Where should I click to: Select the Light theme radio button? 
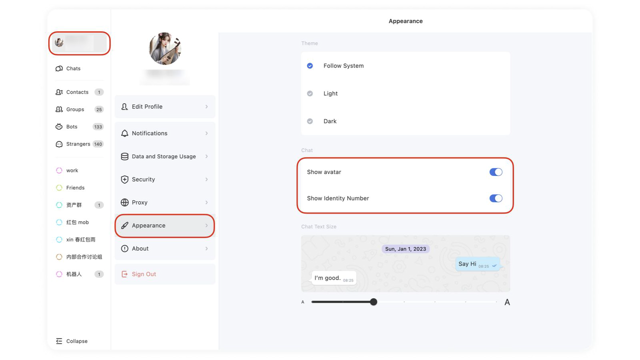(310, 93)
